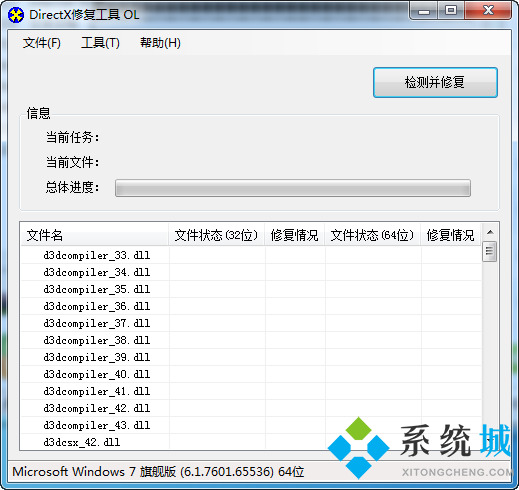Close the DirectX repair tool window

(488, 11)
